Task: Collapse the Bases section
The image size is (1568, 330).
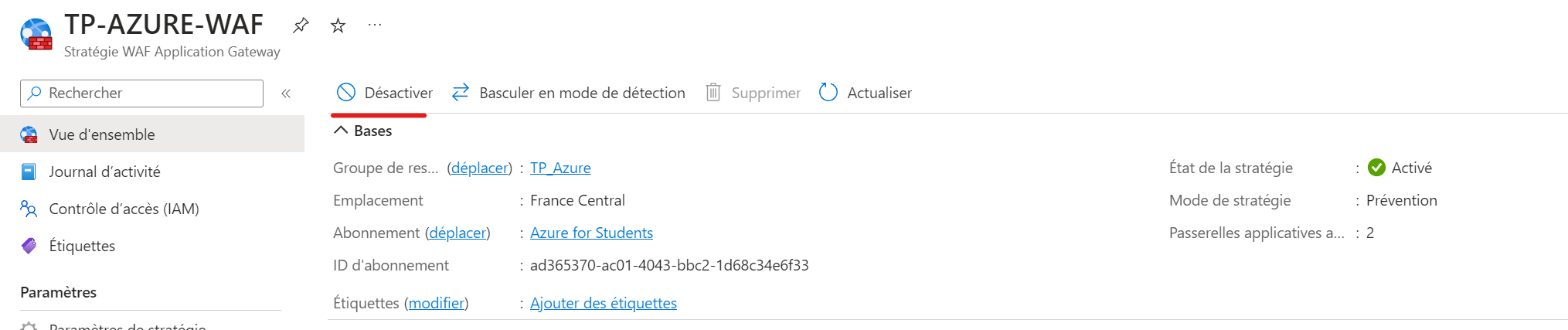Action: coord(341,131)
